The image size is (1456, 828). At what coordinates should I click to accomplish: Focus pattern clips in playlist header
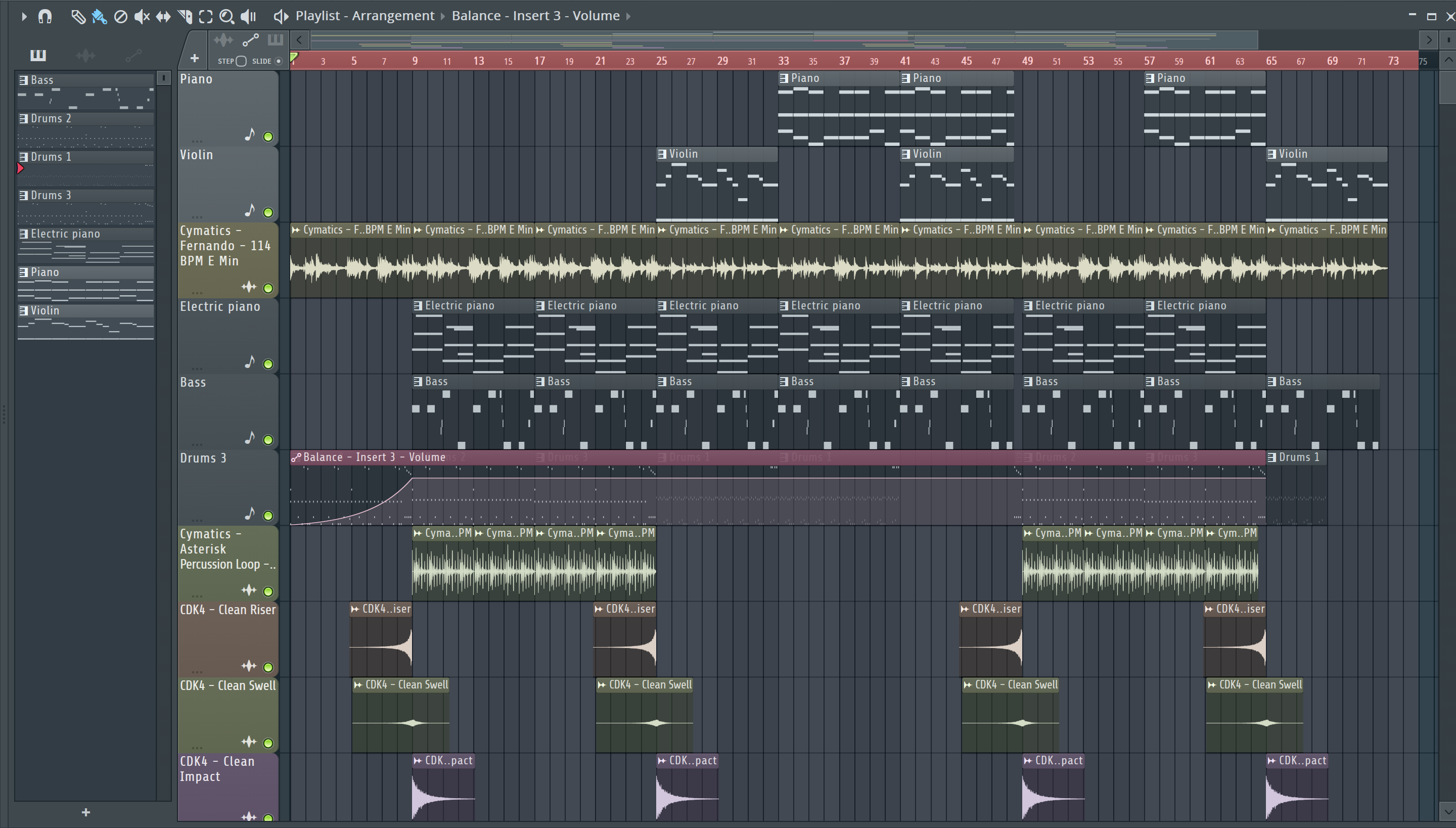[275, 40]
